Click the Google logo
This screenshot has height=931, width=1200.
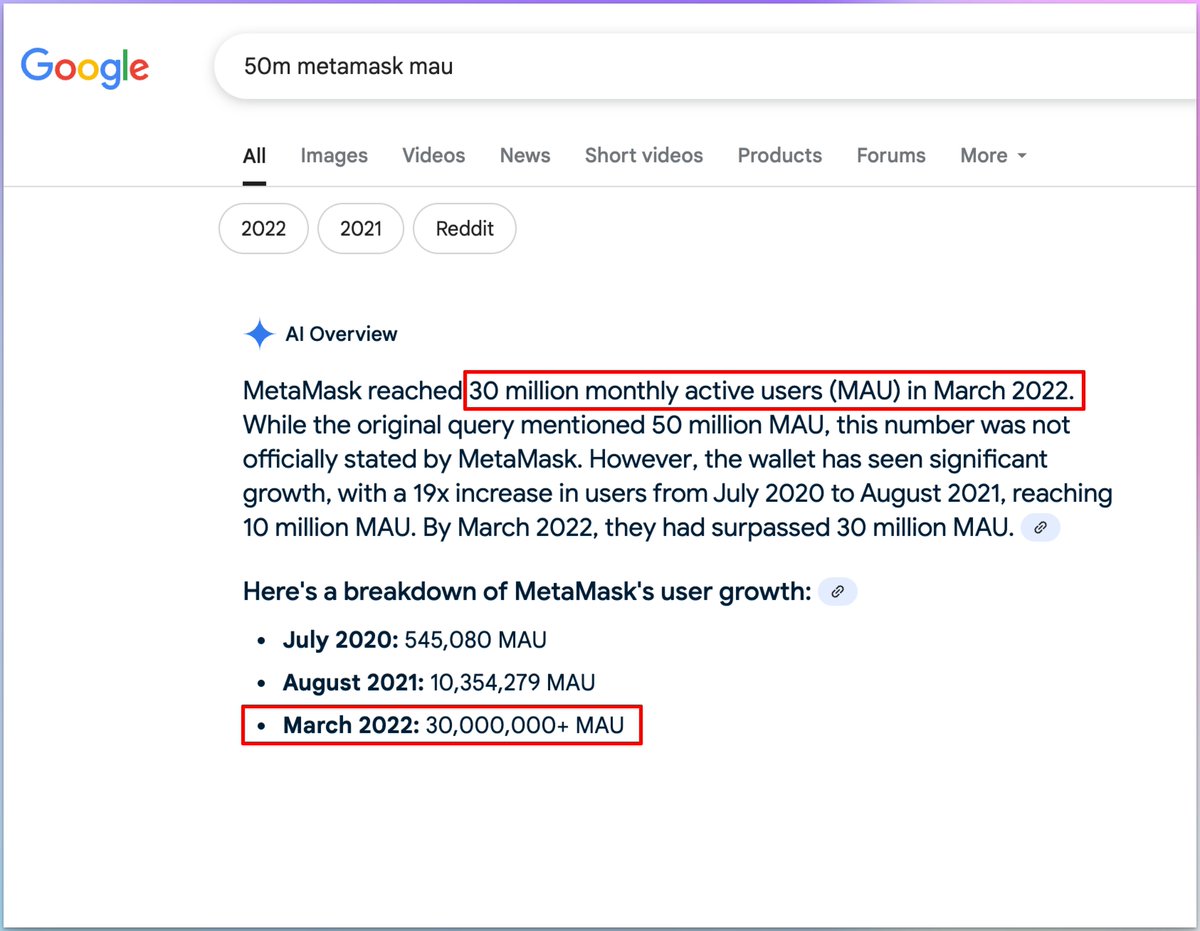(85, 66)
